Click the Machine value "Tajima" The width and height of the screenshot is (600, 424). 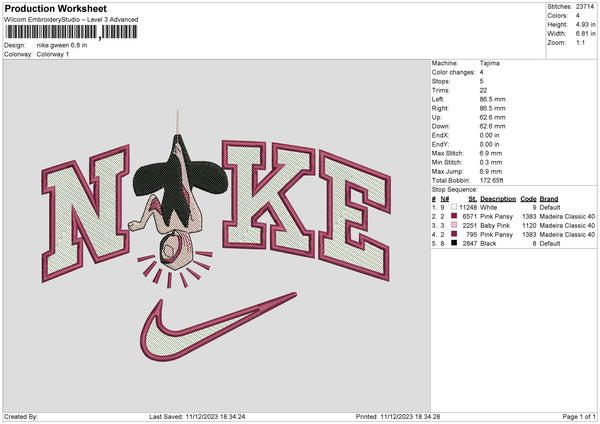click(x=489, y=63)
